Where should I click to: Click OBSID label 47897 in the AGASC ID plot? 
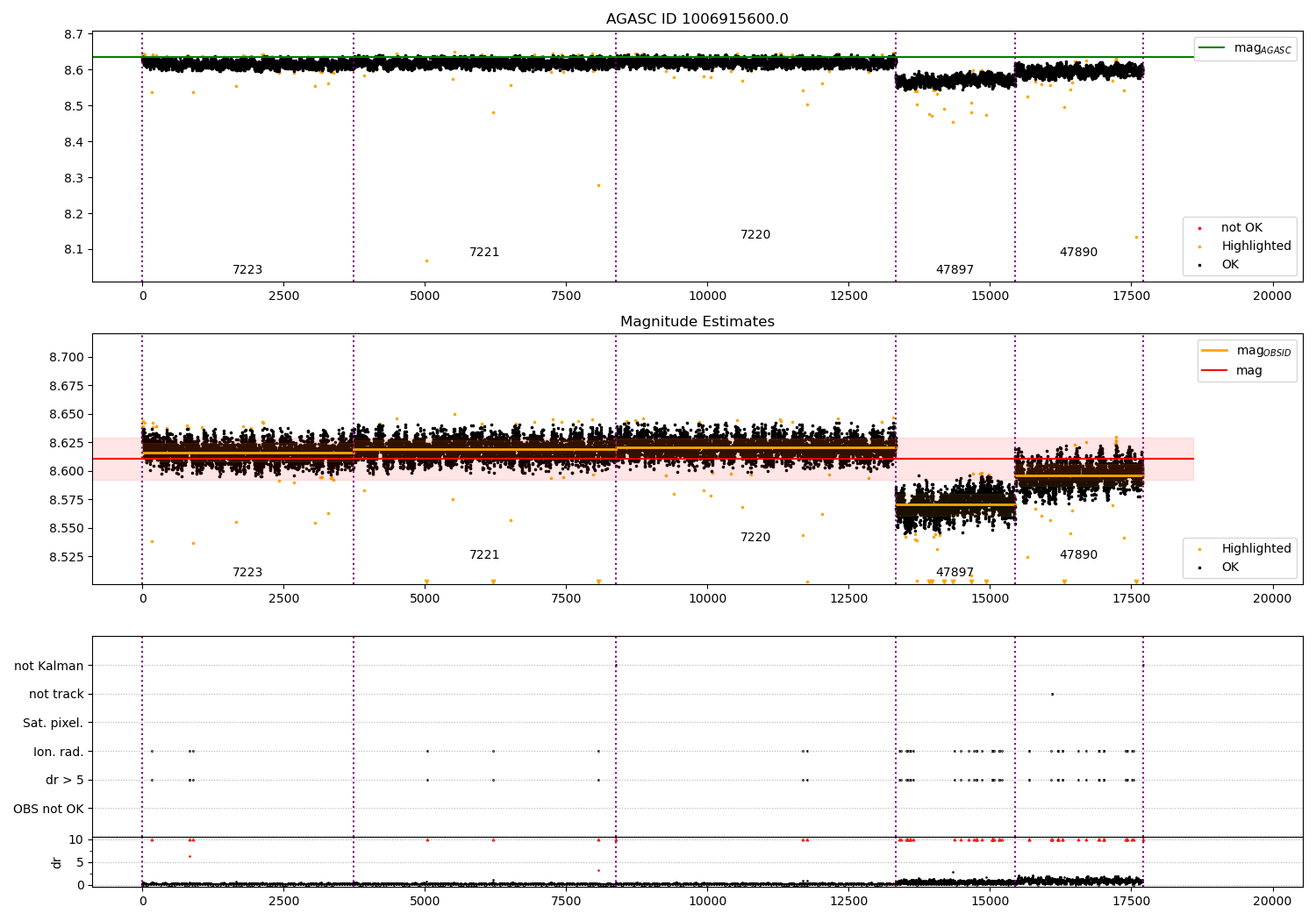tap(955, 270)
